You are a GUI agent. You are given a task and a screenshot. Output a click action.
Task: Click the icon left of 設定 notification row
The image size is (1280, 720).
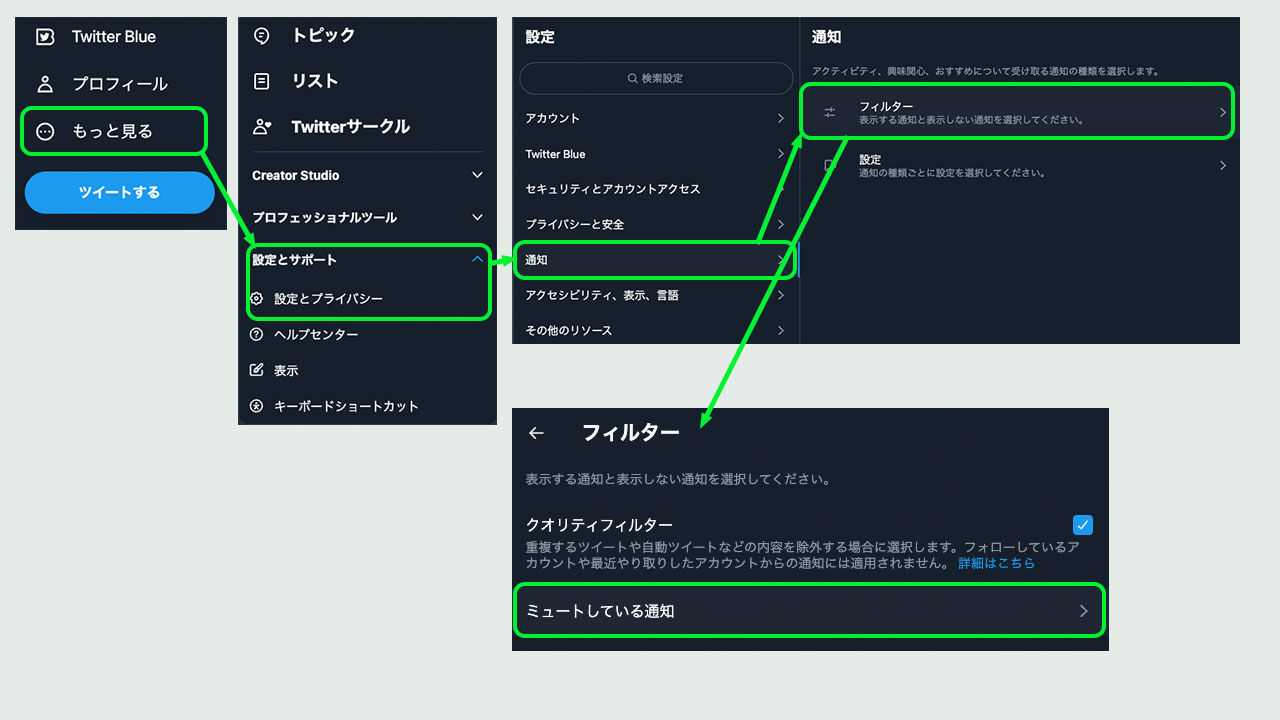point(829,166)
